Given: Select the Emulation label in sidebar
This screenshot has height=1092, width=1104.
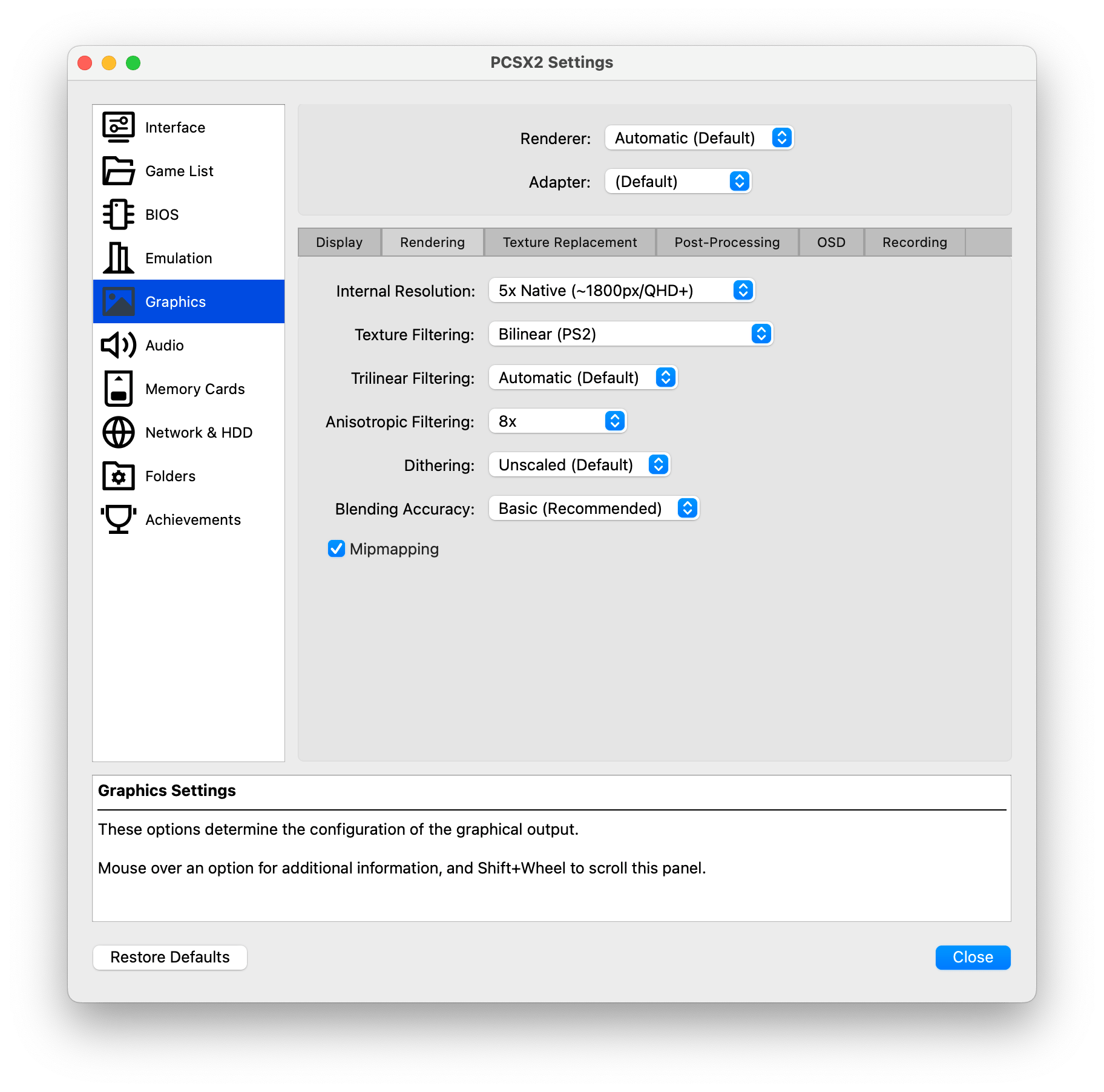Looking at the screenshot, I should click(x=179, y=258).
